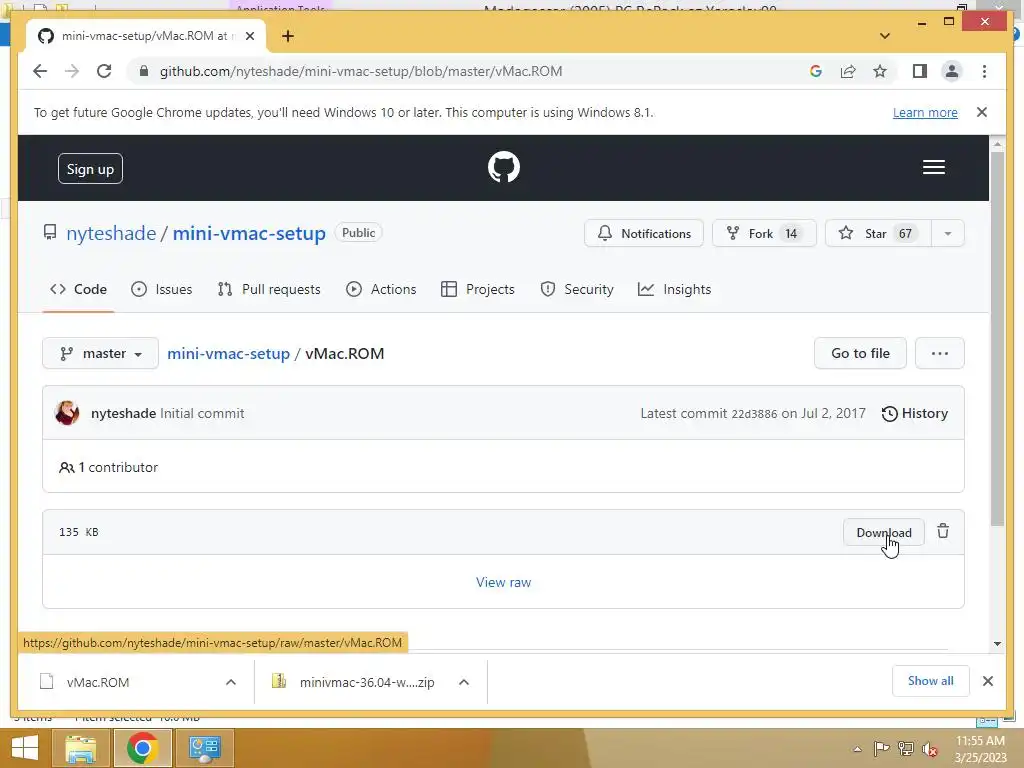Star the repository

[x=878, y=233]
